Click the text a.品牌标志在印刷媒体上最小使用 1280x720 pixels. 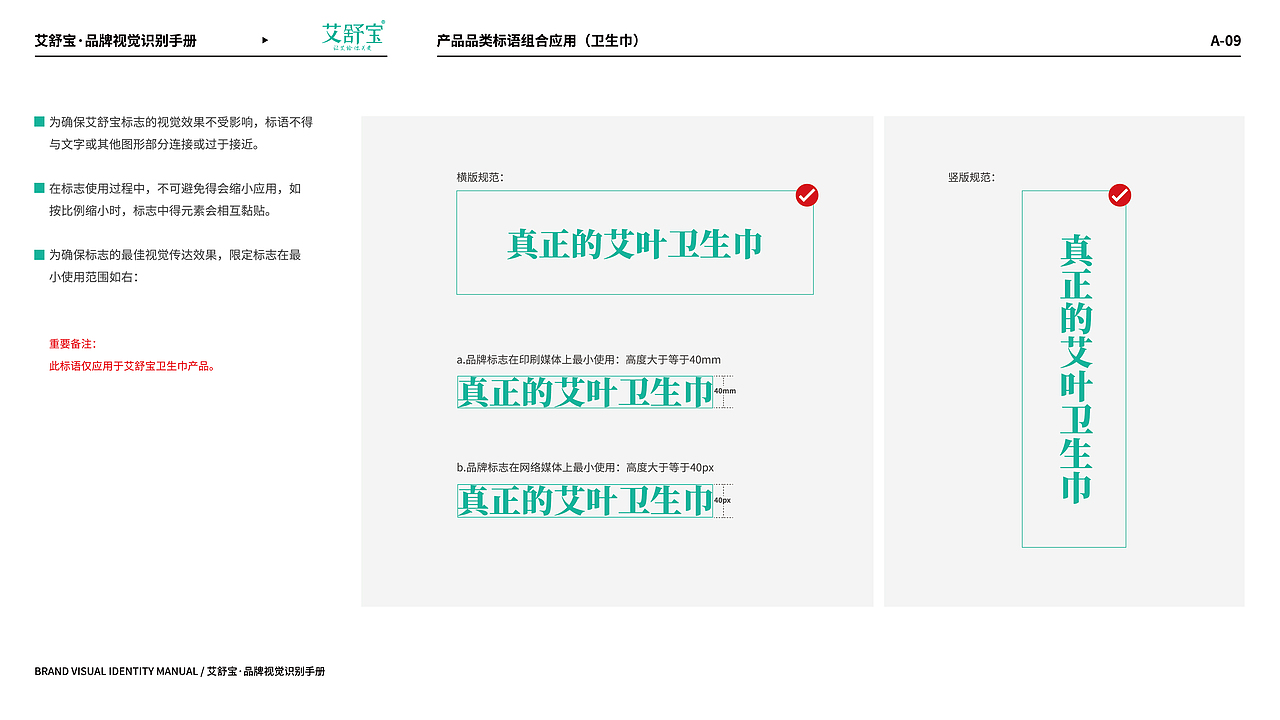coord(588,360)
